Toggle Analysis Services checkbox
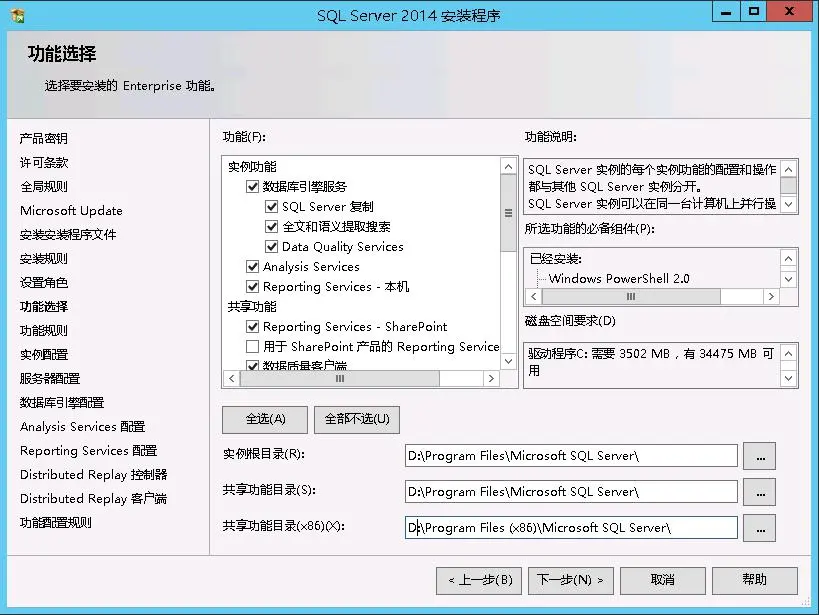This screenshot has height=615, width=819. click(252, 266)
